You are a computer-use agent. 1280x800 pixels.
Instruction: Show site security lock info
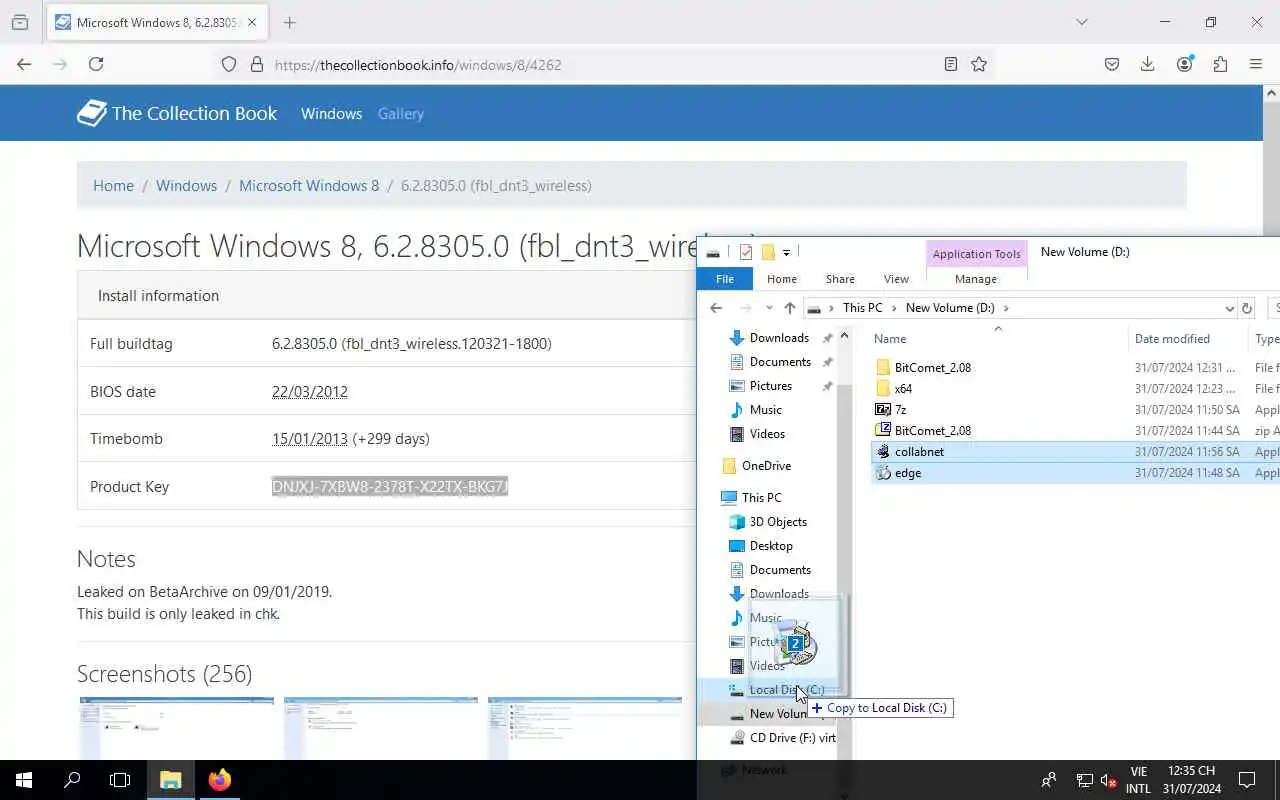[x=257, y=64]
